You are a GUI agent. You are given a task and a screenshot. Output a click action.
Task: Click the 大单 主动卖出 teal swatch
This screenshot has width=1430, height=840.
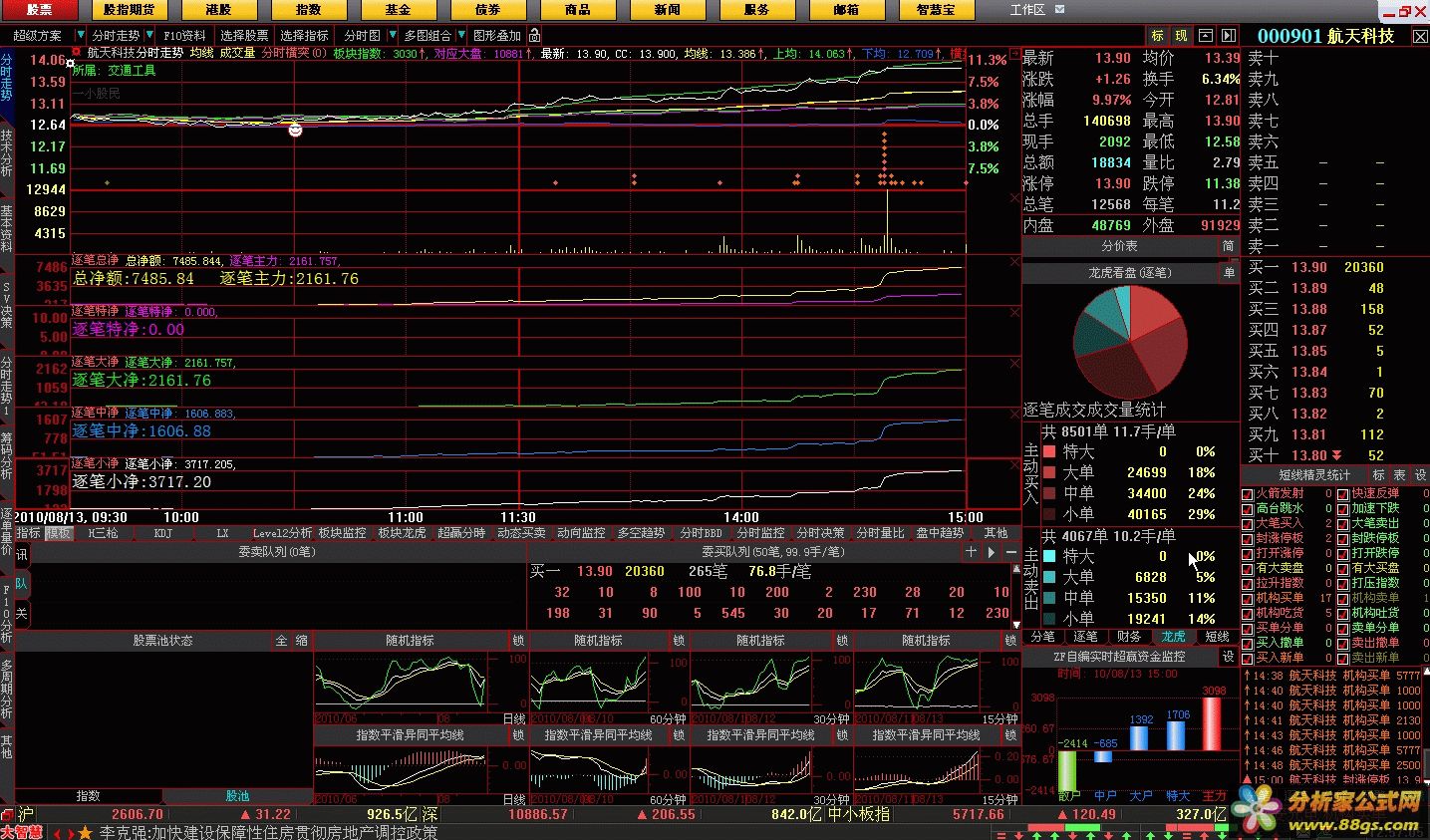[1048, 578]
